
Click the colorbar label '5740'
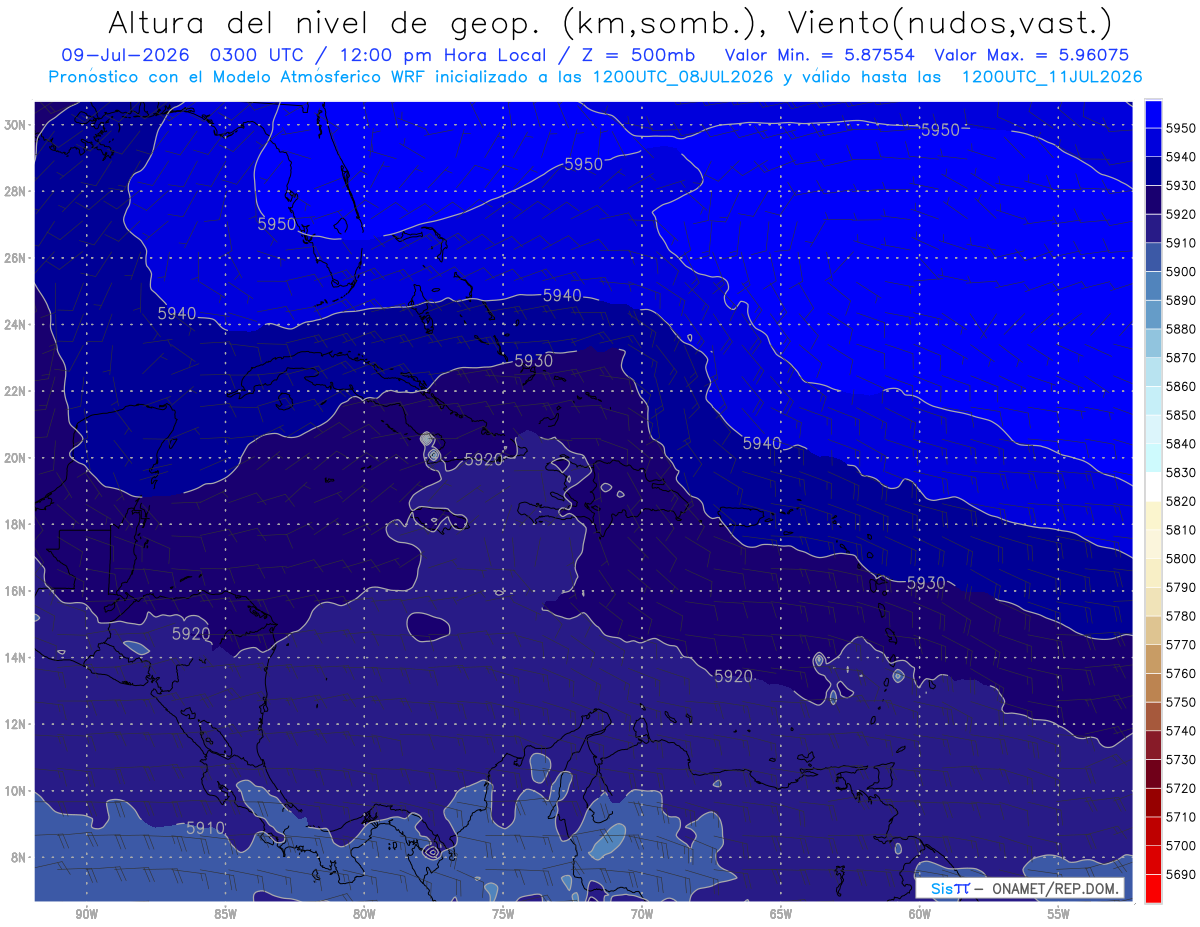(x=1181, y=731)
